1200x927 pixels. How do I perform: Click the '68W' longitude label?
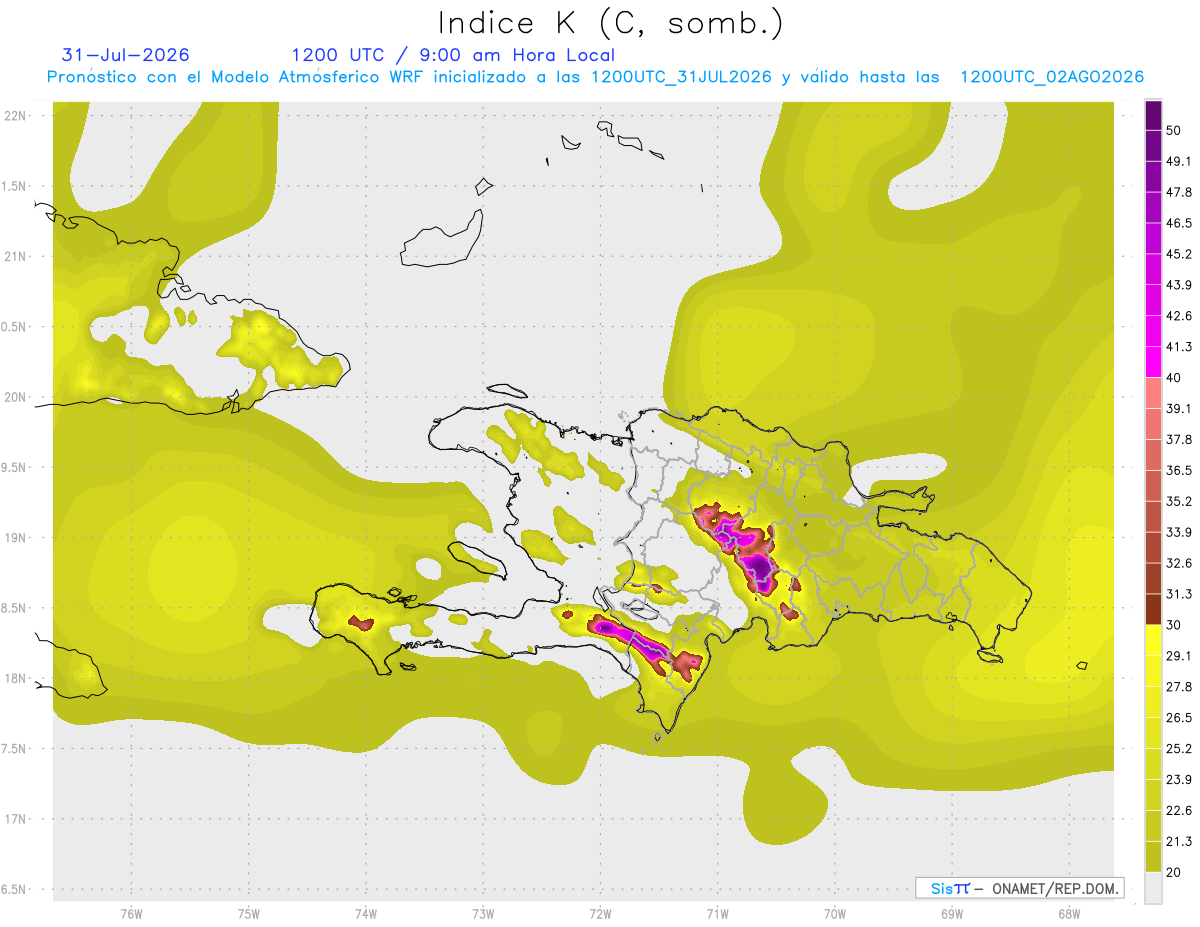(x=1069, y=914)
